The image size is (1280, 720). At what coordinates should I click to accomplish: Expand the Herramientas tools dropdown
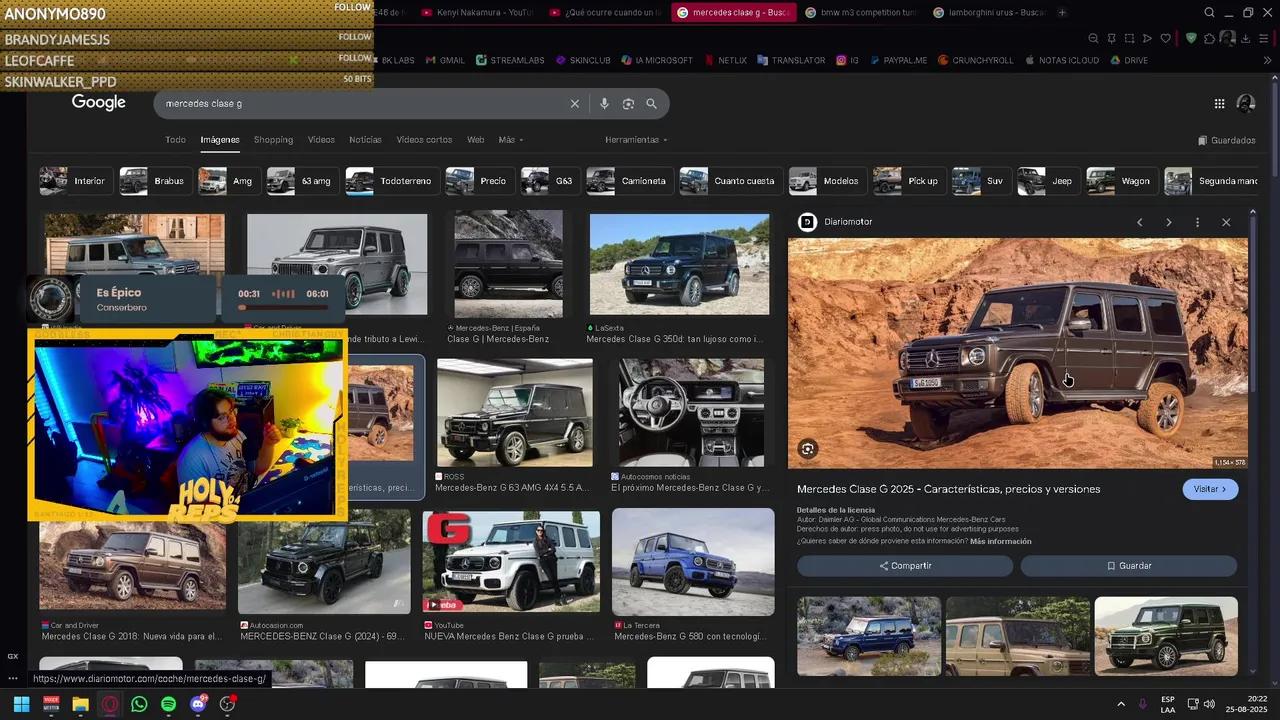[x=636, y=140]
